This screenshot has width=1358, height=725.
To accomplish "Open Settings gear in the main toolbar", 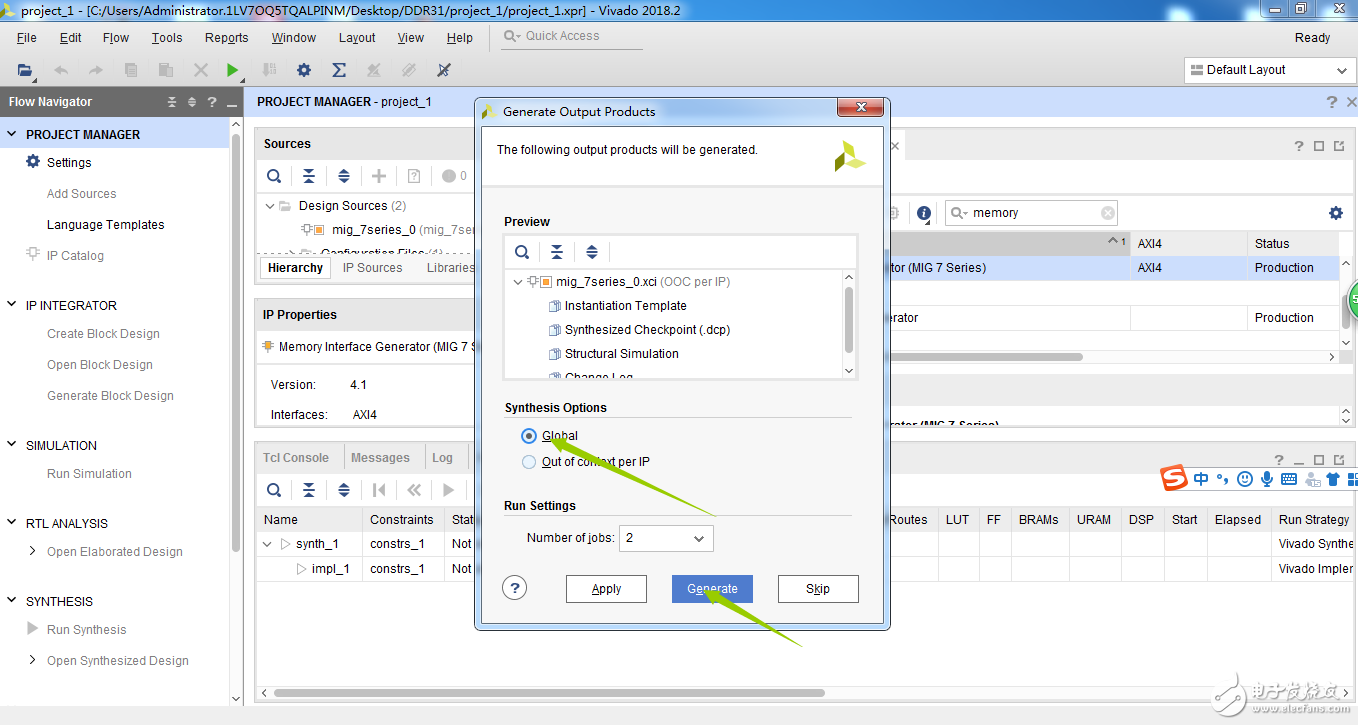I will 304,70.
